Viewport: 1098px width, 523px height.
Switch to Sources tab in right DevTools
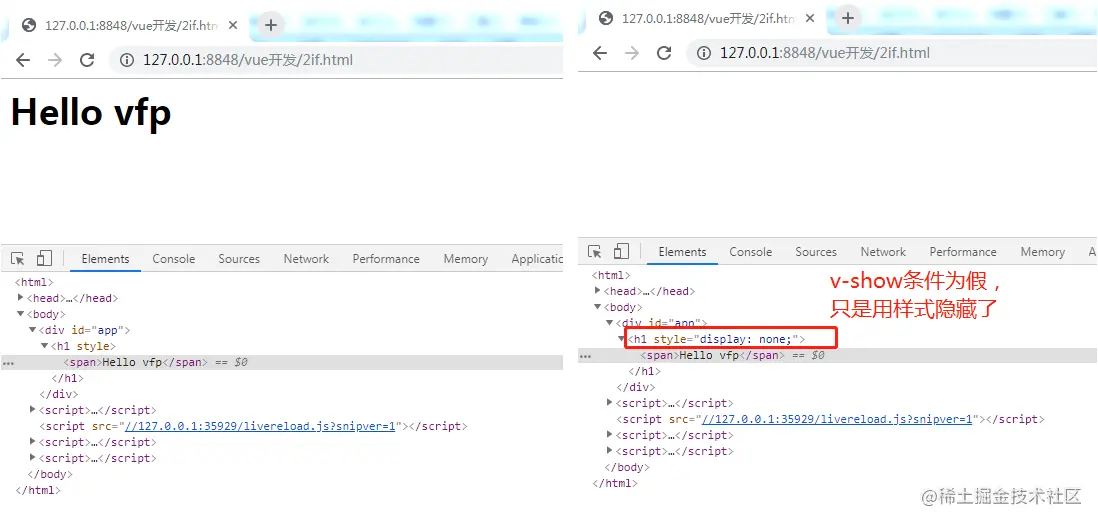816,251
